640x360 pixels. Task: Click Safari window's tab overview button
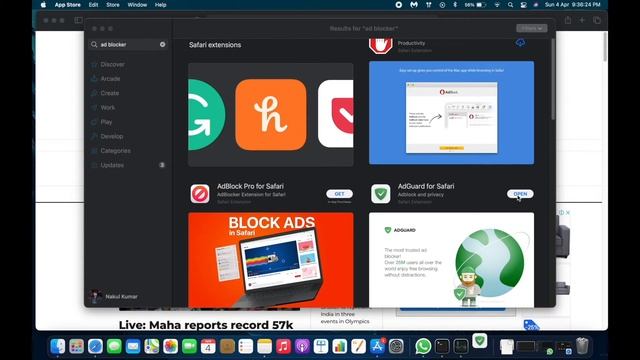coord(597,20)
